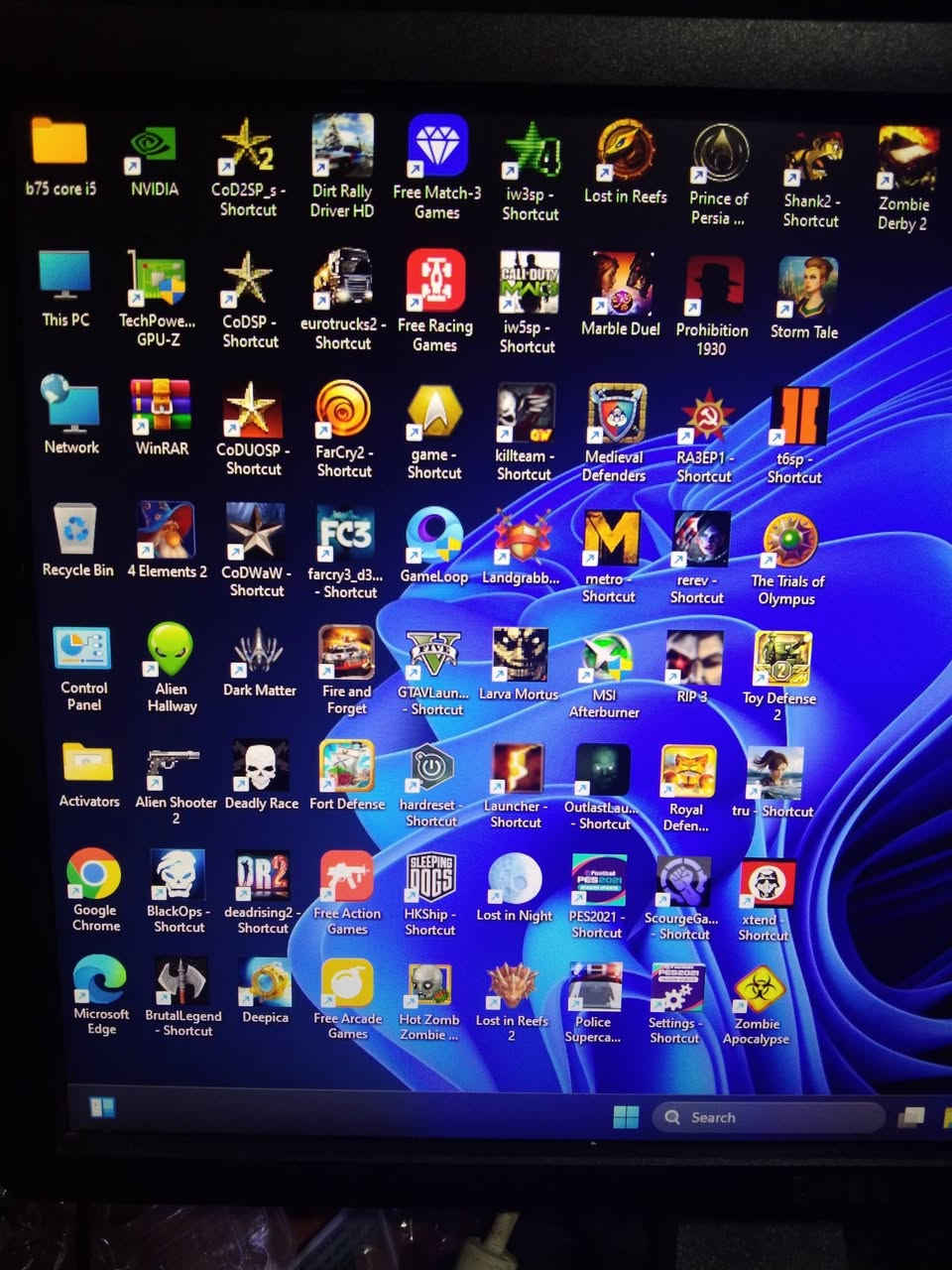The width and height of the screenshot is (952, 1270).
Task: Open the Windows Start button
Action: coord(626,1117)
